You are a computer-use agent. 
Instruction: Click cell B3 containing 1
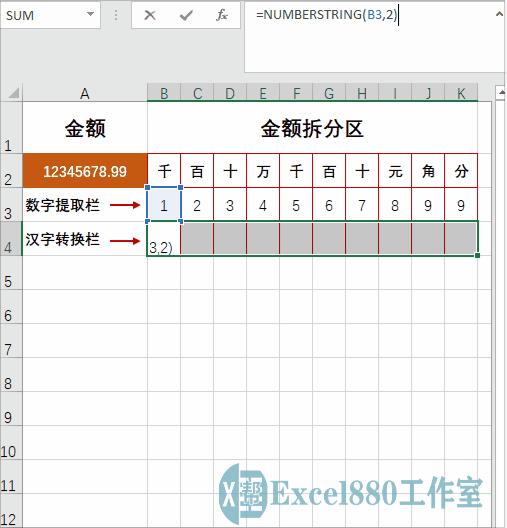click(164, 205)
